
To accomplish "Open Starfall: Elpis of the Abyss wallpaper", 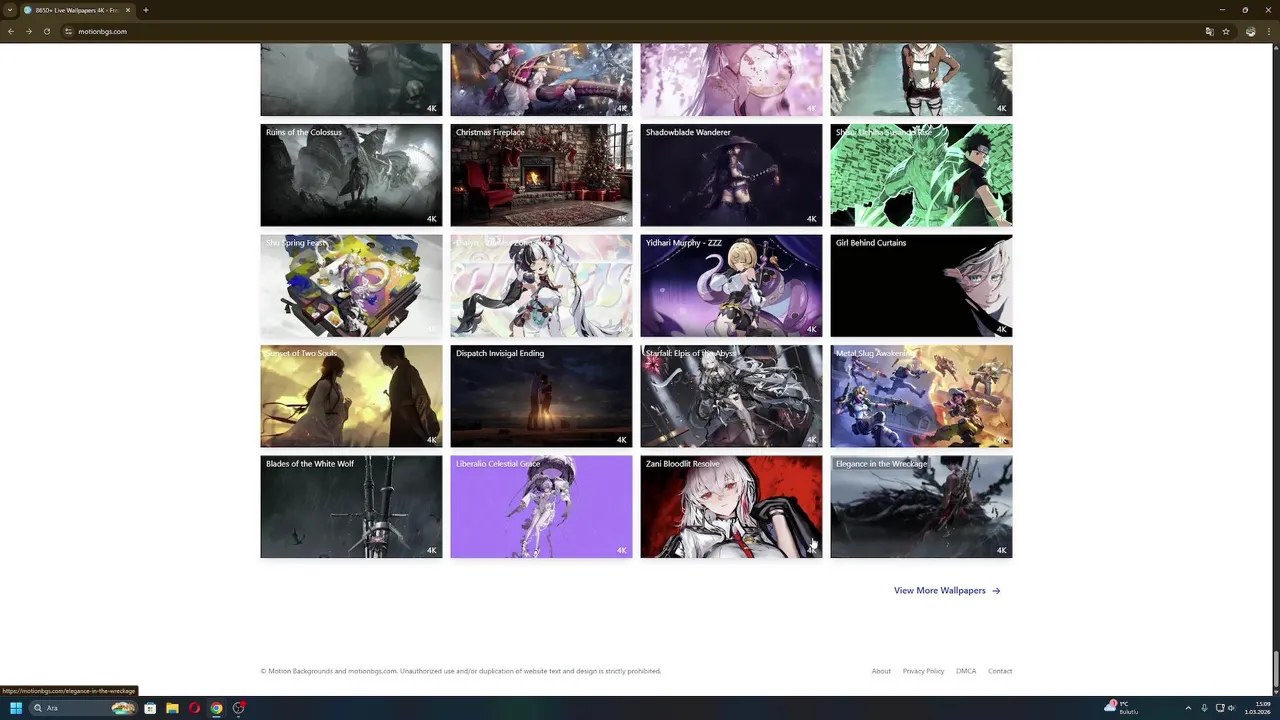I will coord(731,396).
